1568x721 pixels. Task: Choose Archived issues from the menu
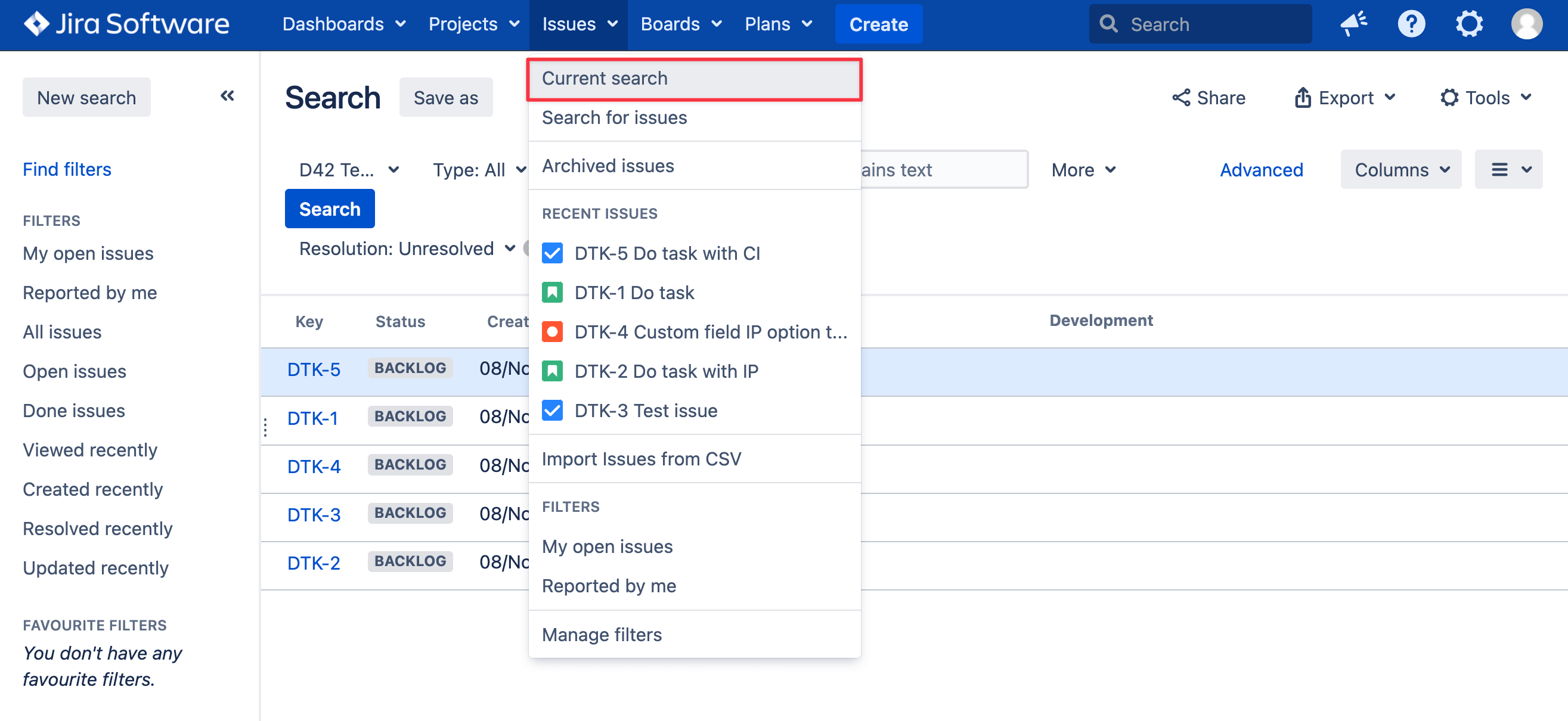[608, 166]
